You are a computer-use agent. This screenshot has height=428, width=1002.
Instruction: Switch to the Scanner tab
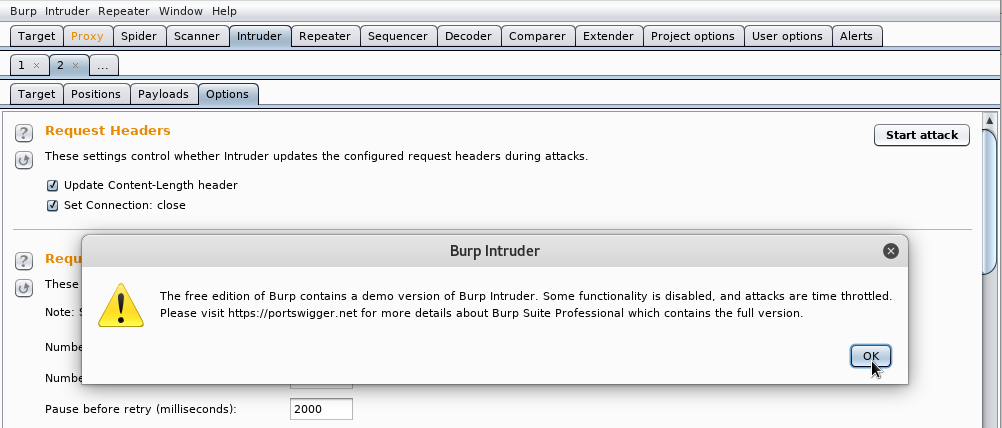coord(197,36)
